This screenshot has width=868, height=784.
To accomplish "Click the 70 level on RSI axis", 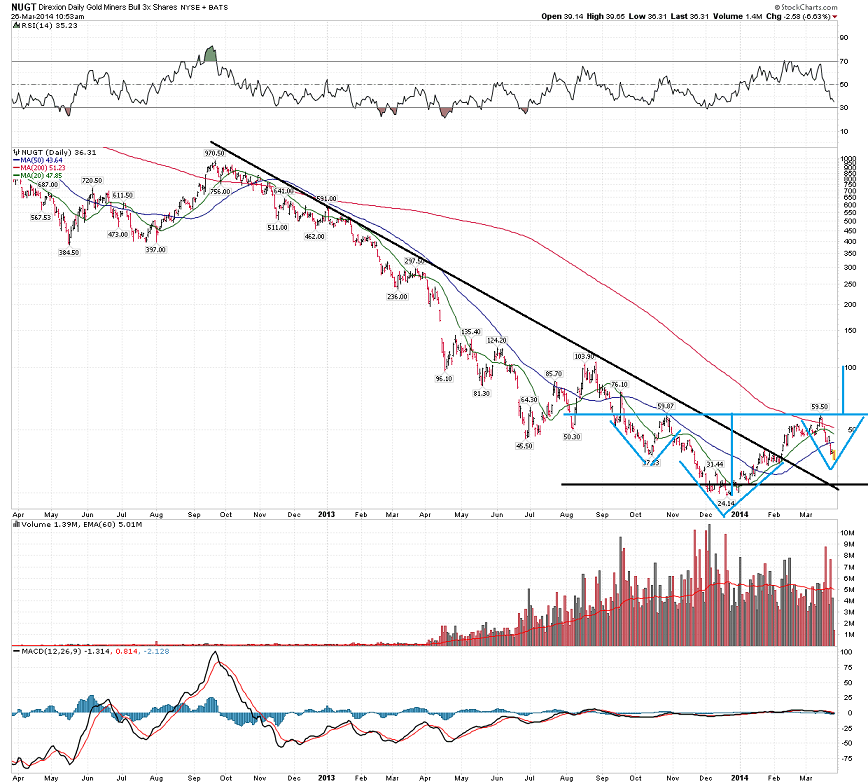I will 844,61.
